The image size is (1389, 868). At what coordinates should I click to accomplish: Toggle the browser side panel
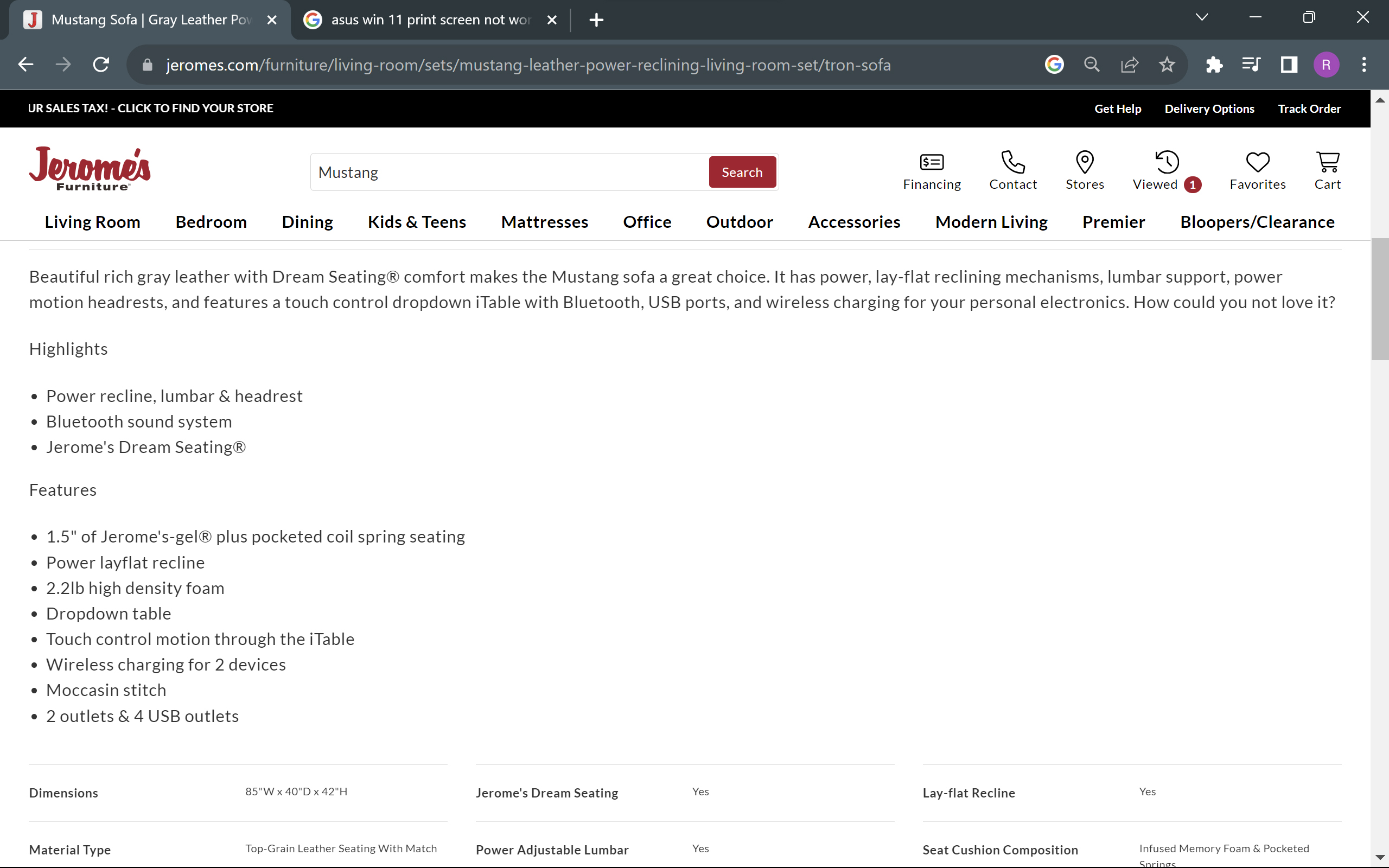[x=1289, y=65]
